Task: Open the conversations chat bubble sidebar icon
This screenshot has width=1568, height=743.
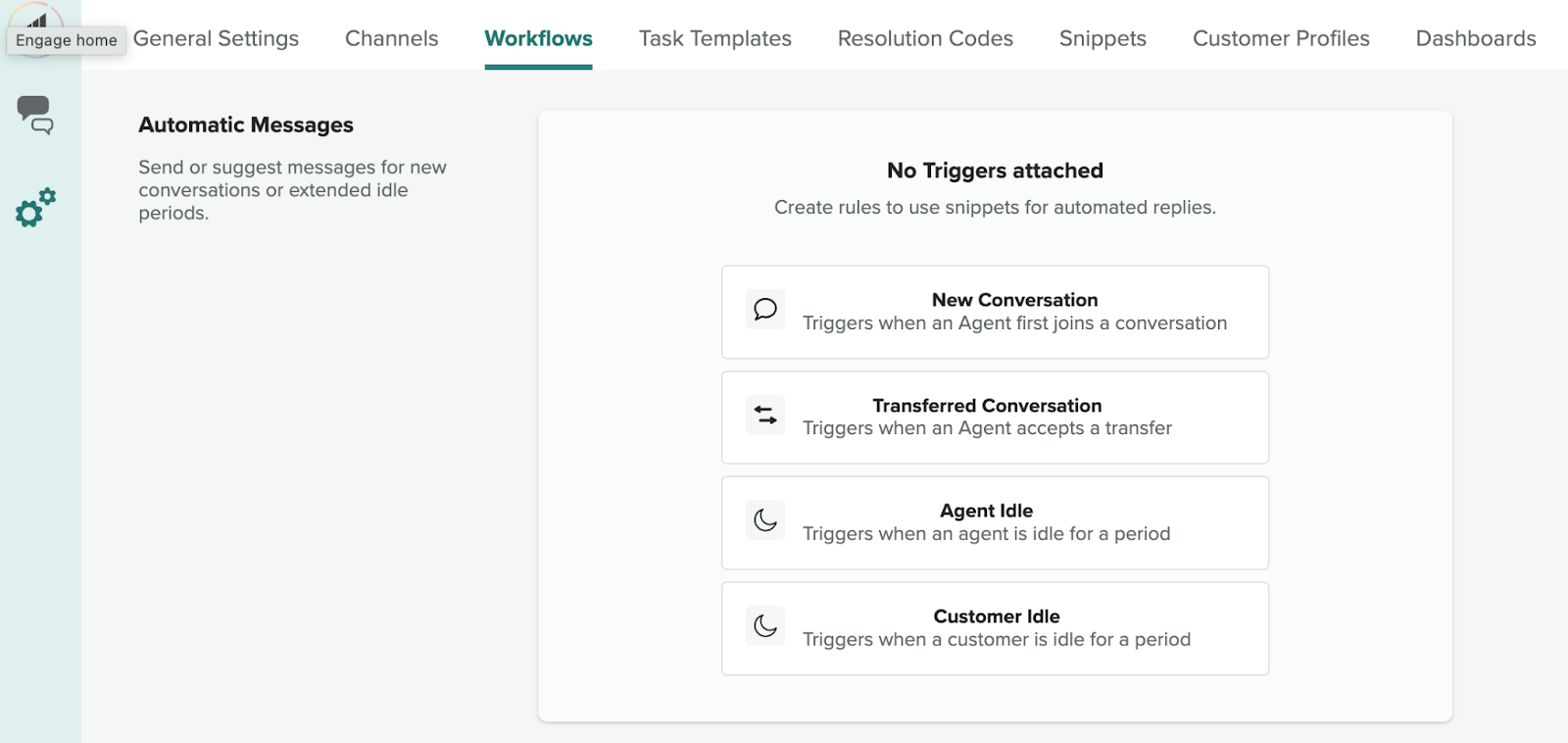Action: tap(35, 115)
